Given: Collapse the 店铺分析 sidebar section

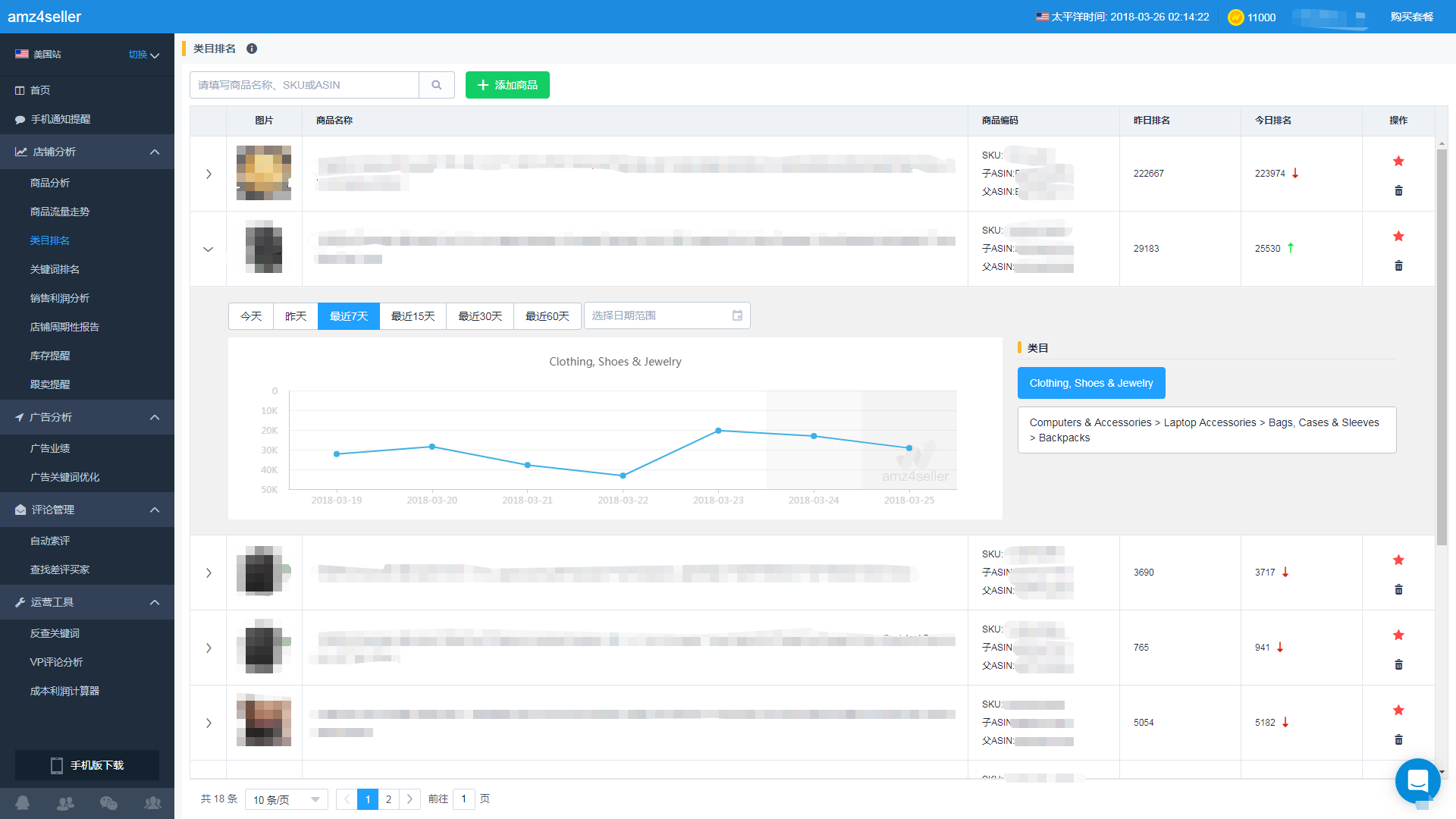Looking at the screenshot, I should tap(87, 152).
